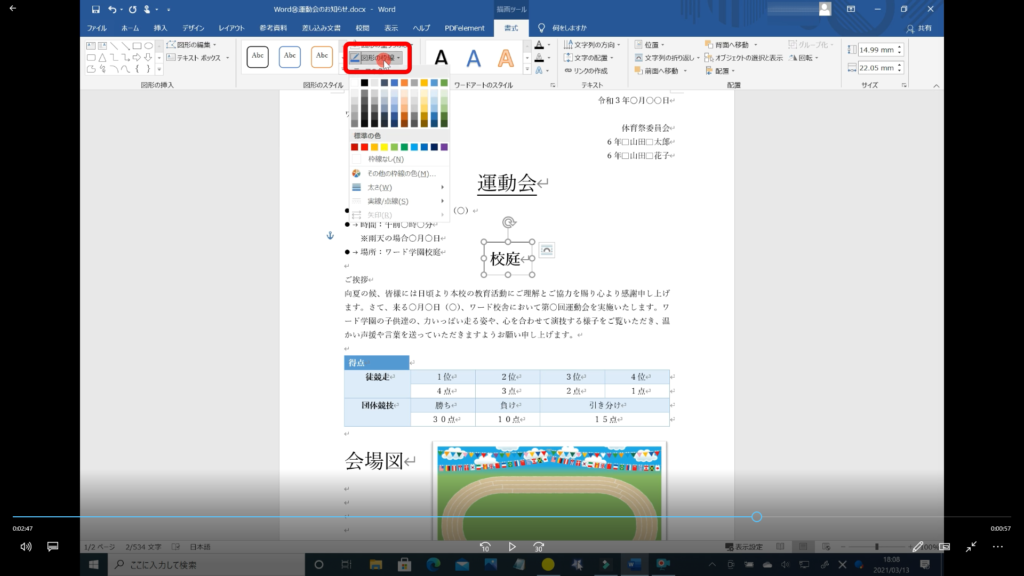Switch to the ホーム tab
This screenshot has width=1024, height=576.
[129, 28]
